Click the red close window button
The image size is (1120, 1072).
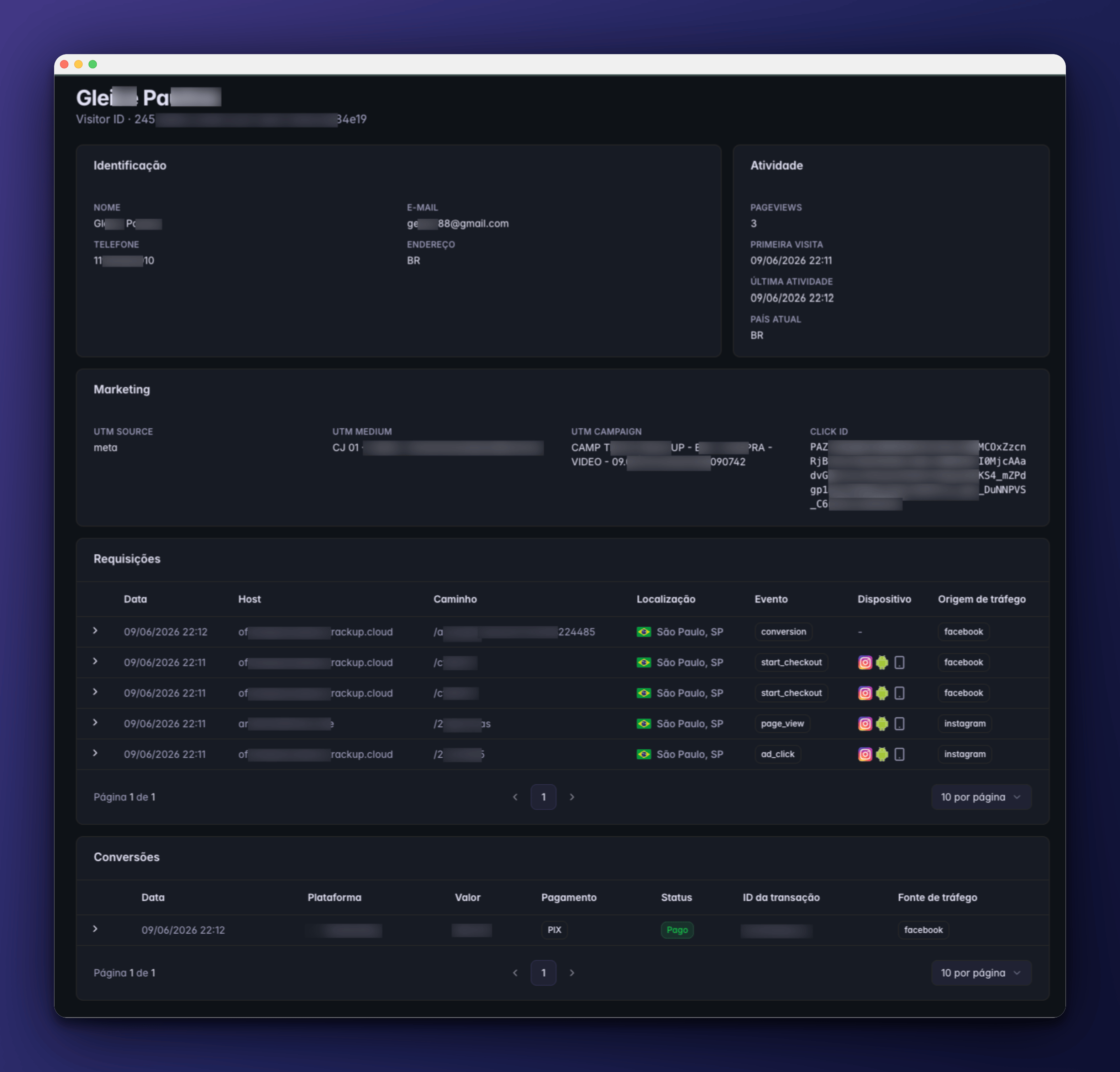point(64,64)
